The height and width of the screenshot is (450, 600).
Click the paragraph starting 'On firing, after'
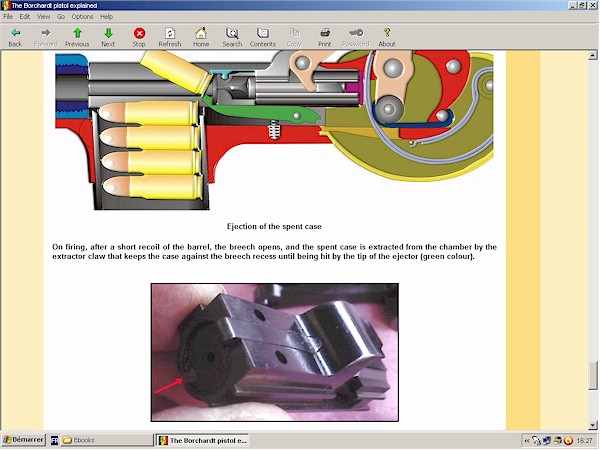274,252
